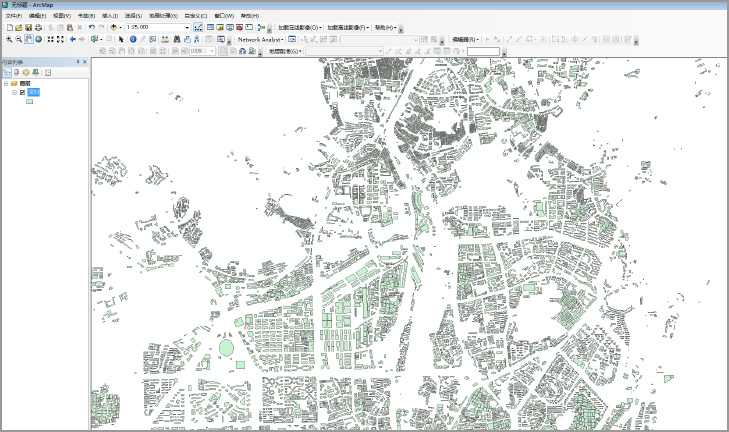This screenshot has width=729, height=432.
Task: Collapse the highlighted layer's tree node
Action: point(14,93)
